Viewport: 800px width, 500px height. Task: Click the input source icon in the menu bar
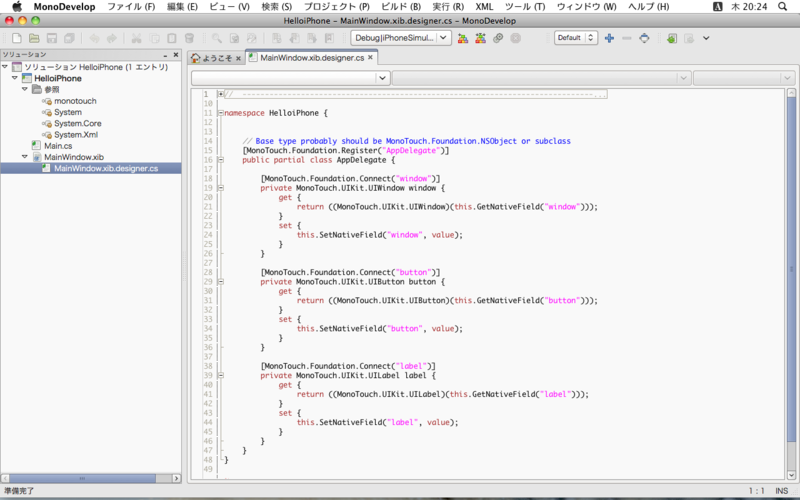pos(717,7)
